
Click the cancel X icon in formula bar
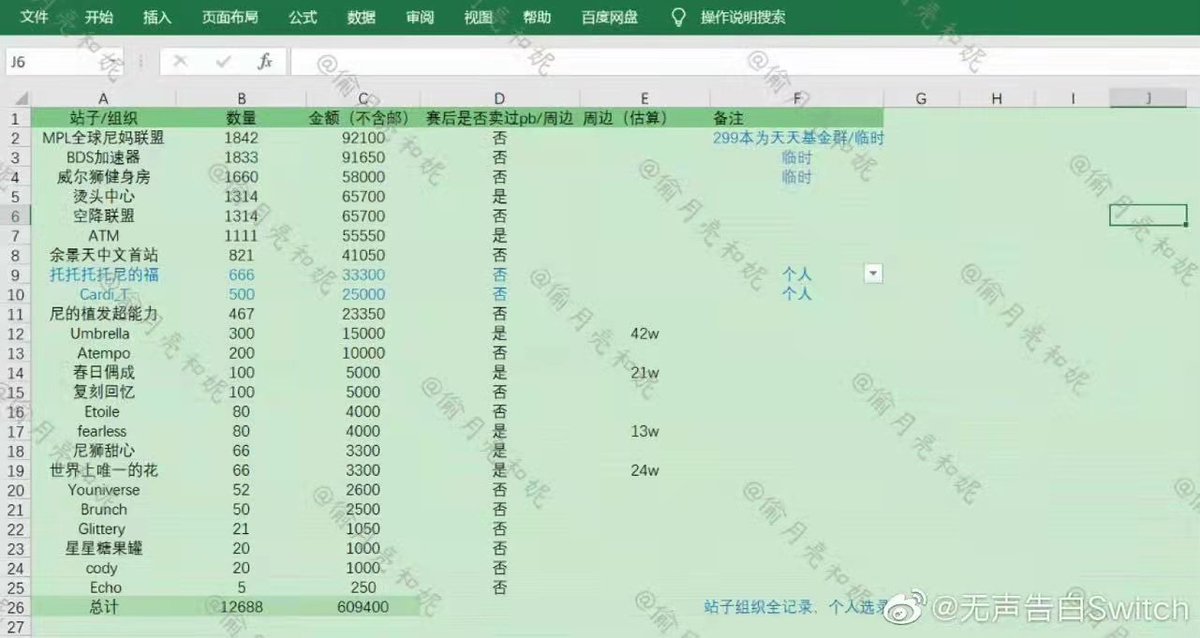pyautogui.click(x=180, y=62)
